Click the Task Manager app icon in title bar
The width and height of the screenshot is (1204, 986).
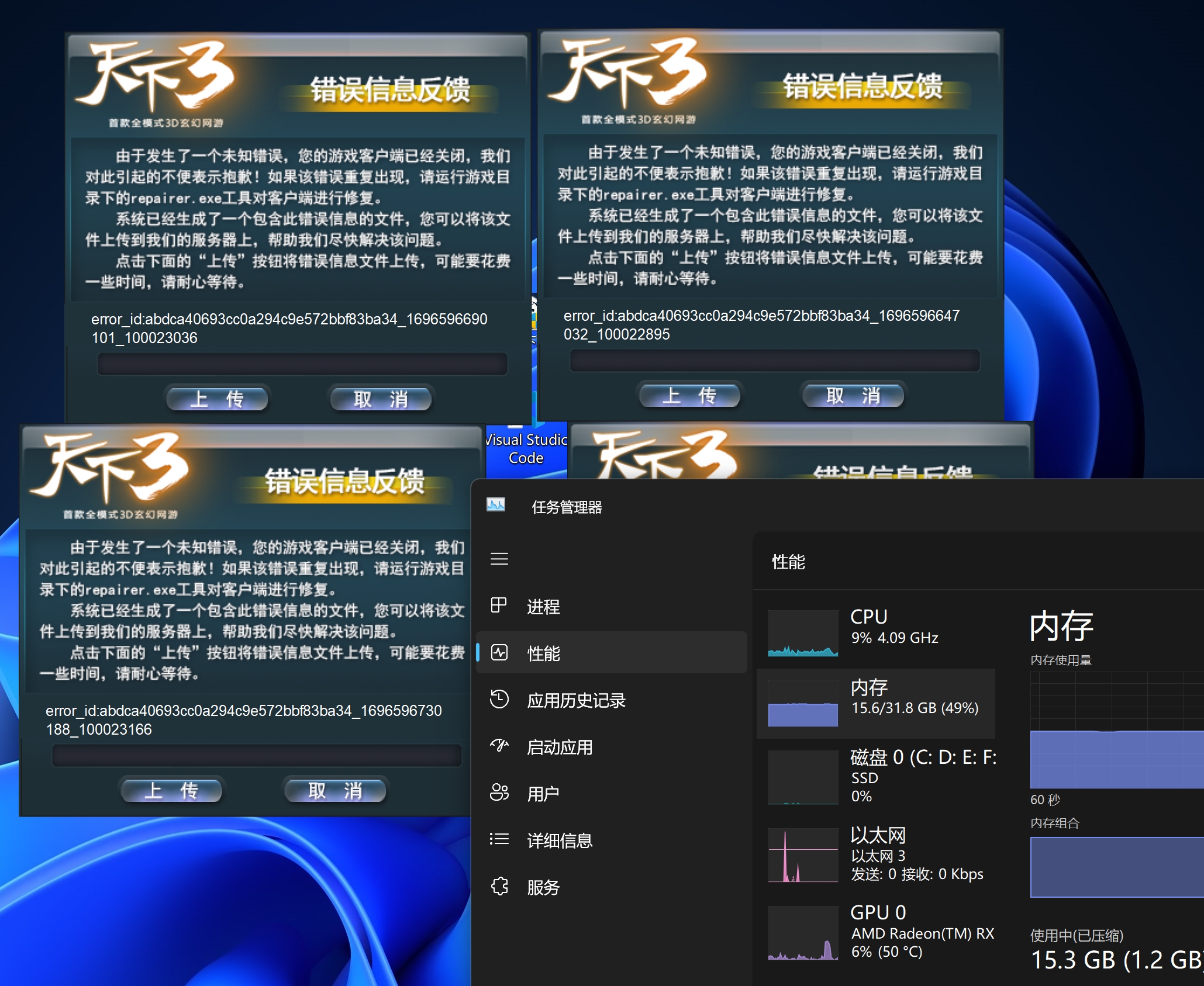[x=496, y=505]
